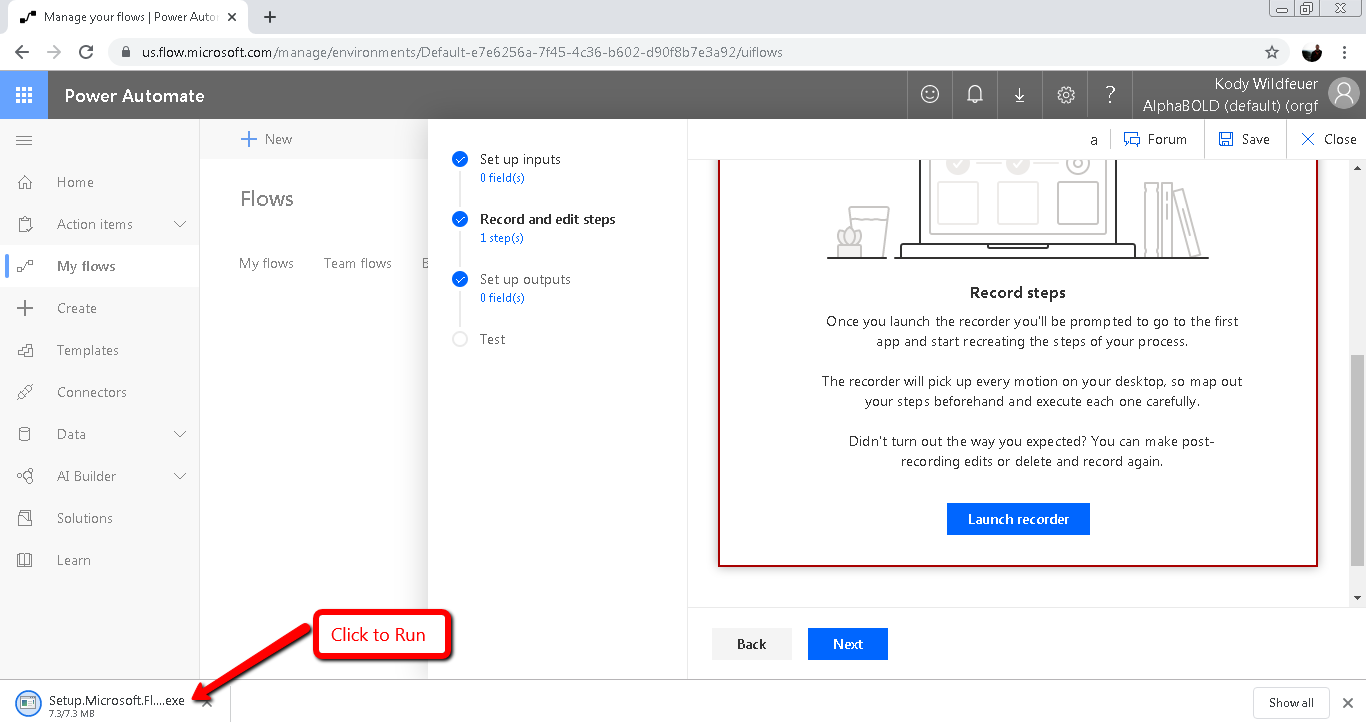
Task: Click the download arrow icon in header
Action: point(1020,95)
